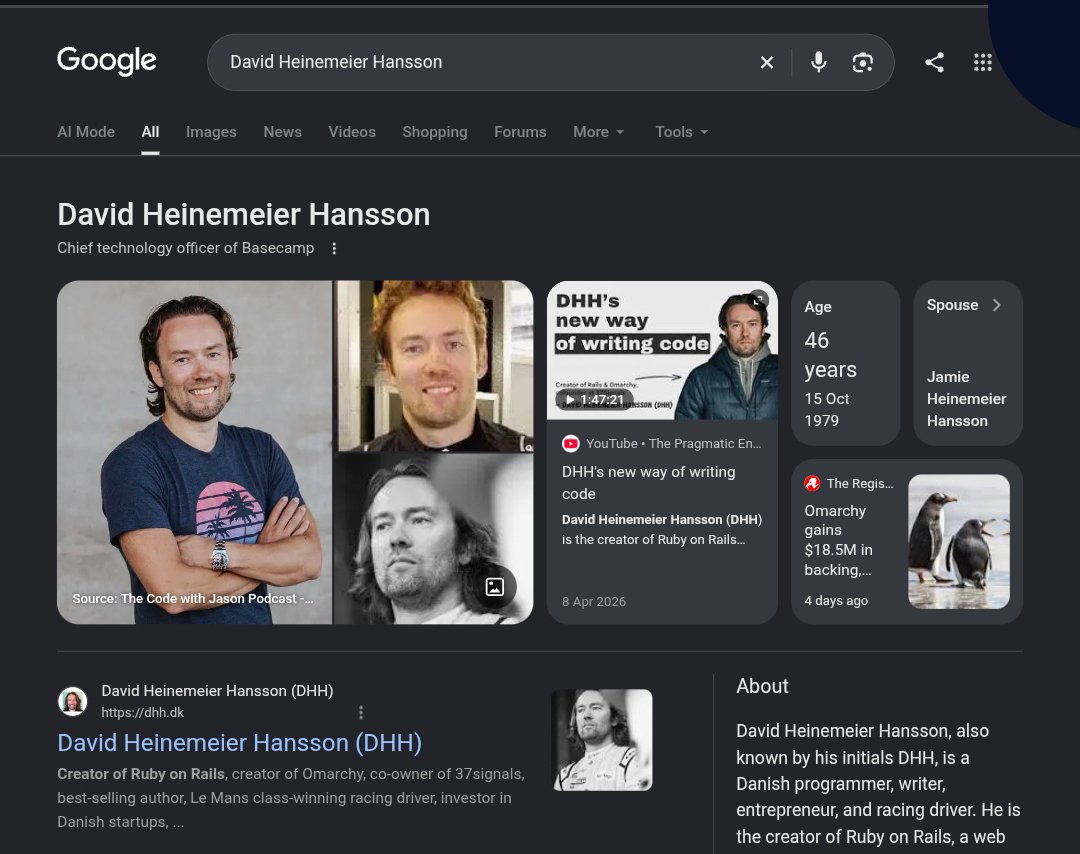Open three-dot menu next to dhh.dk result

(x=361, y=712)
